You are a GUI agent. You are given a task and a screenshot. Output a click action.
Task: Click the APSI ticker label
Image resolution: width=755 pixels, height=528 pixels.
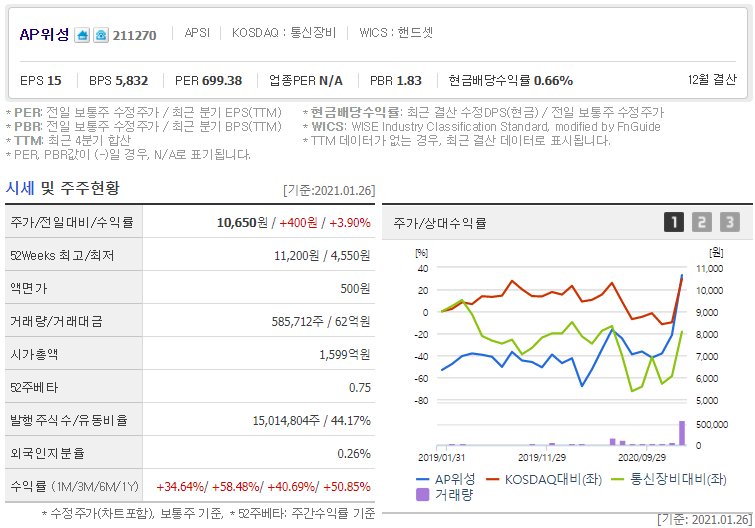point(197,33)
